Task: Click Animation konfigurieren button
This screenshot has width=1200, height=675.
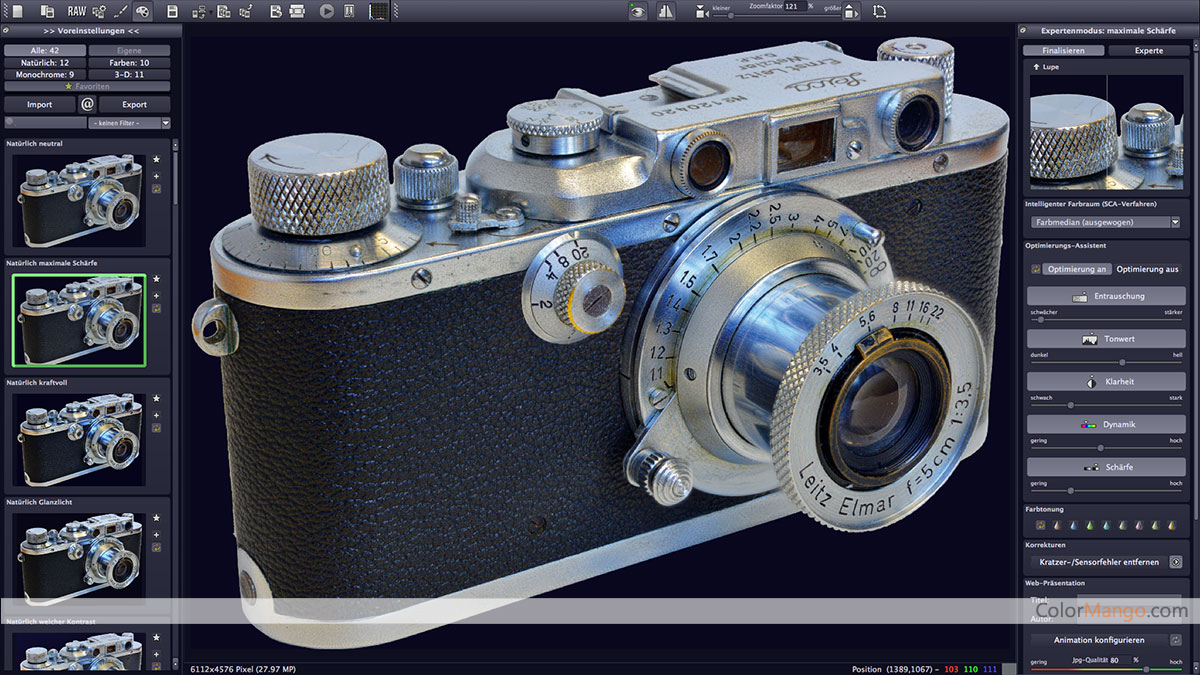Action: point(1098,640)
